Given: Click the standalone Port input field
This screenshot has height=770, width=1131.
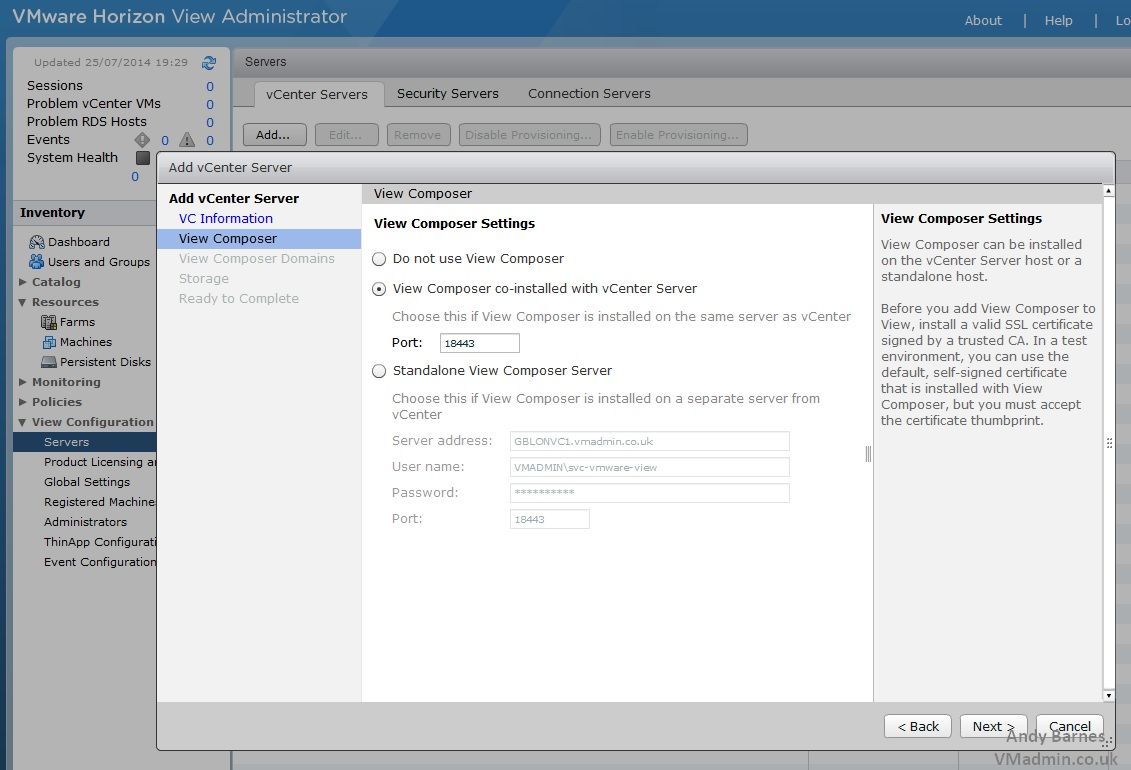Looking at the screenshot, I should tap(550, 519).
